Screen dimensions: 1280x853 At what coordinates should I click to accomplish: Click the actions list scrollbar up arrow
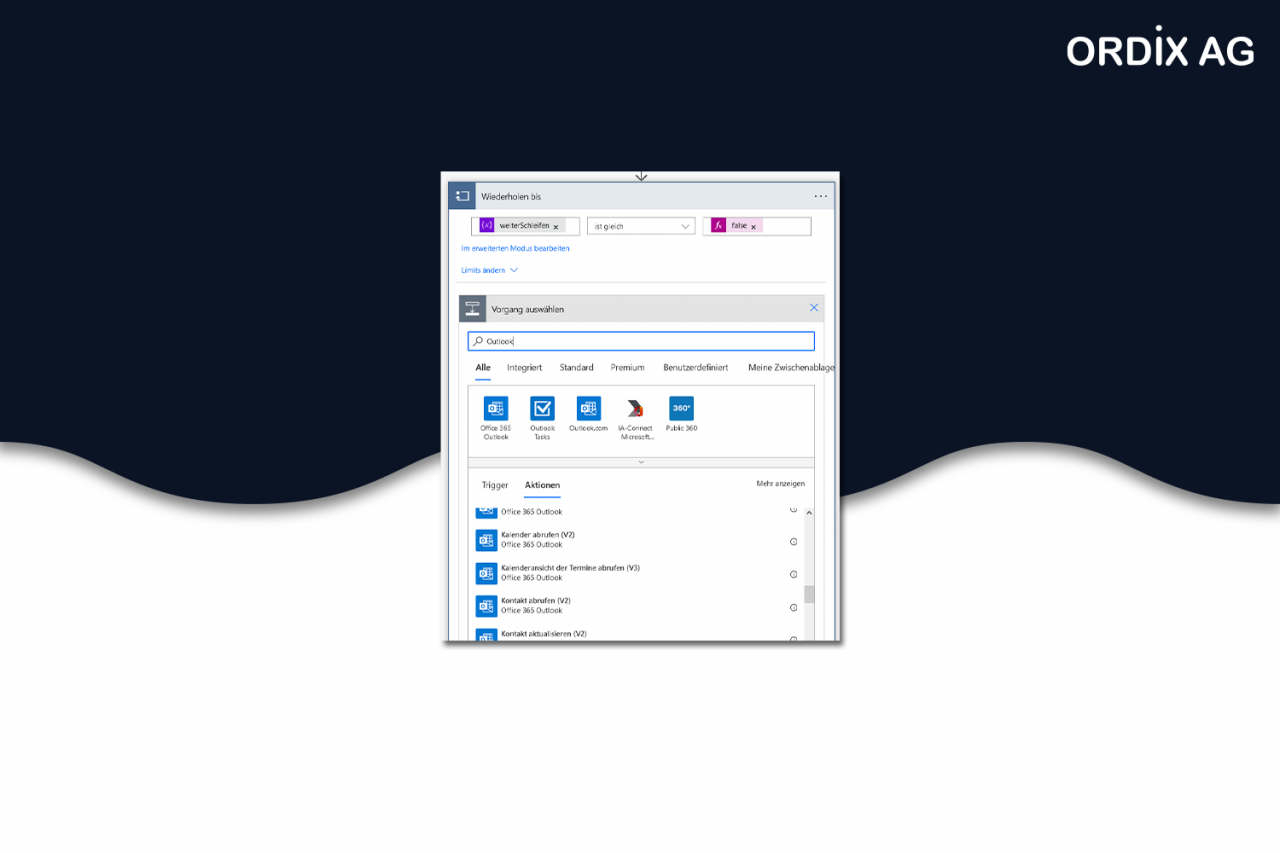click(x=809, y=512)
